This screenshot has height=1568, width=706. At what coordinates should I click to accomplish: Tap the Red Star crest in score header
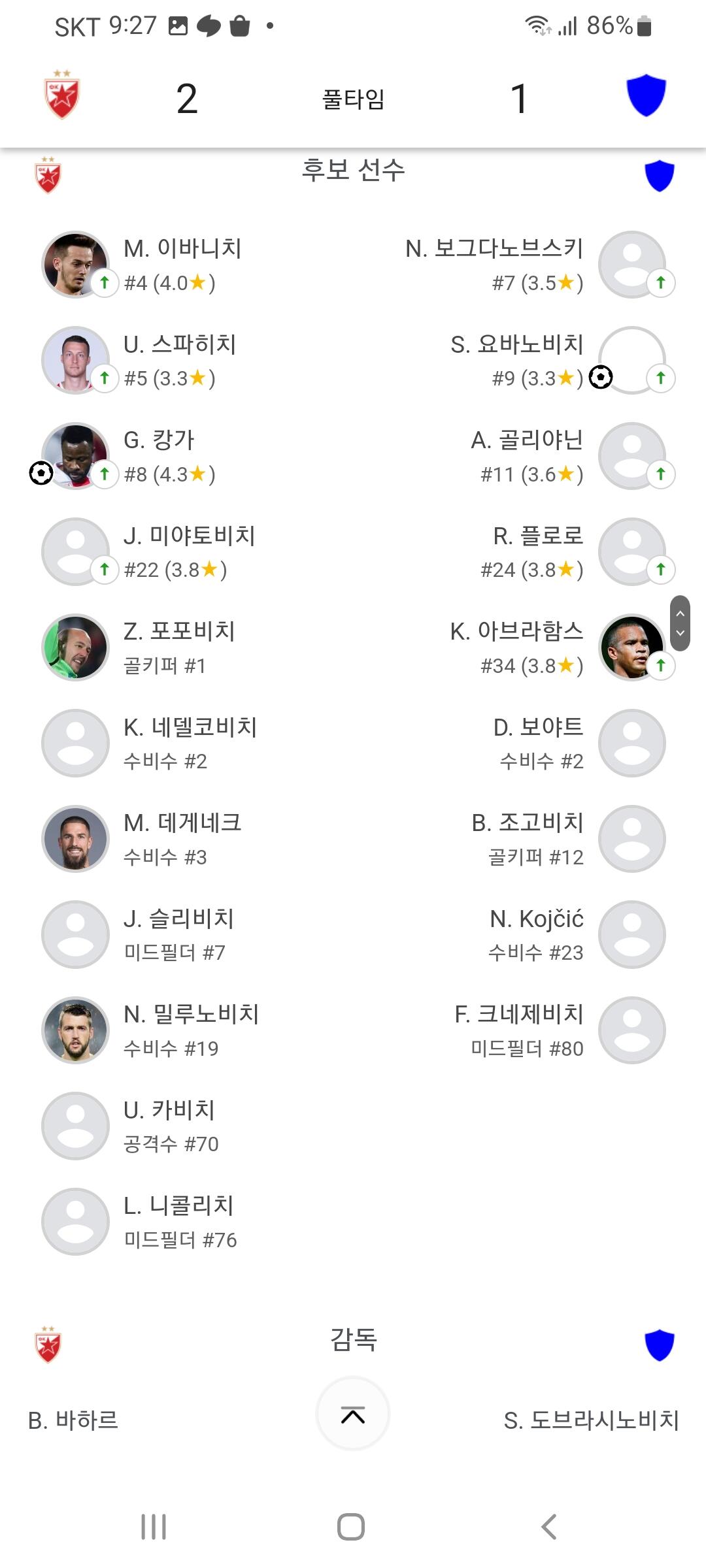point(61,95)
